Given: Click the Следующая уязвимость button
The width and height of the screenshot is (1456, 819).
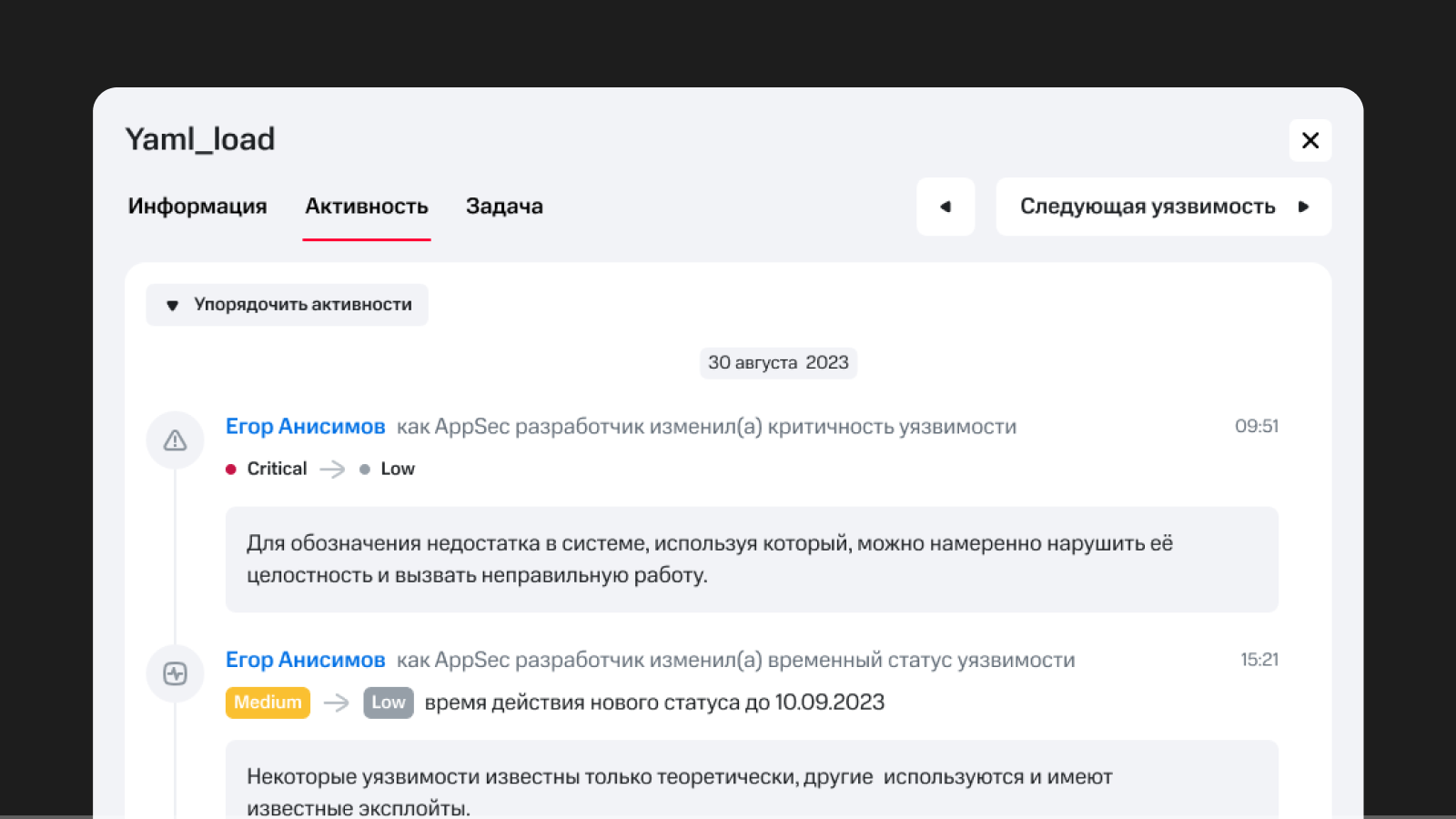Looking at the screenshot, I should click(x=1163, y=207).
